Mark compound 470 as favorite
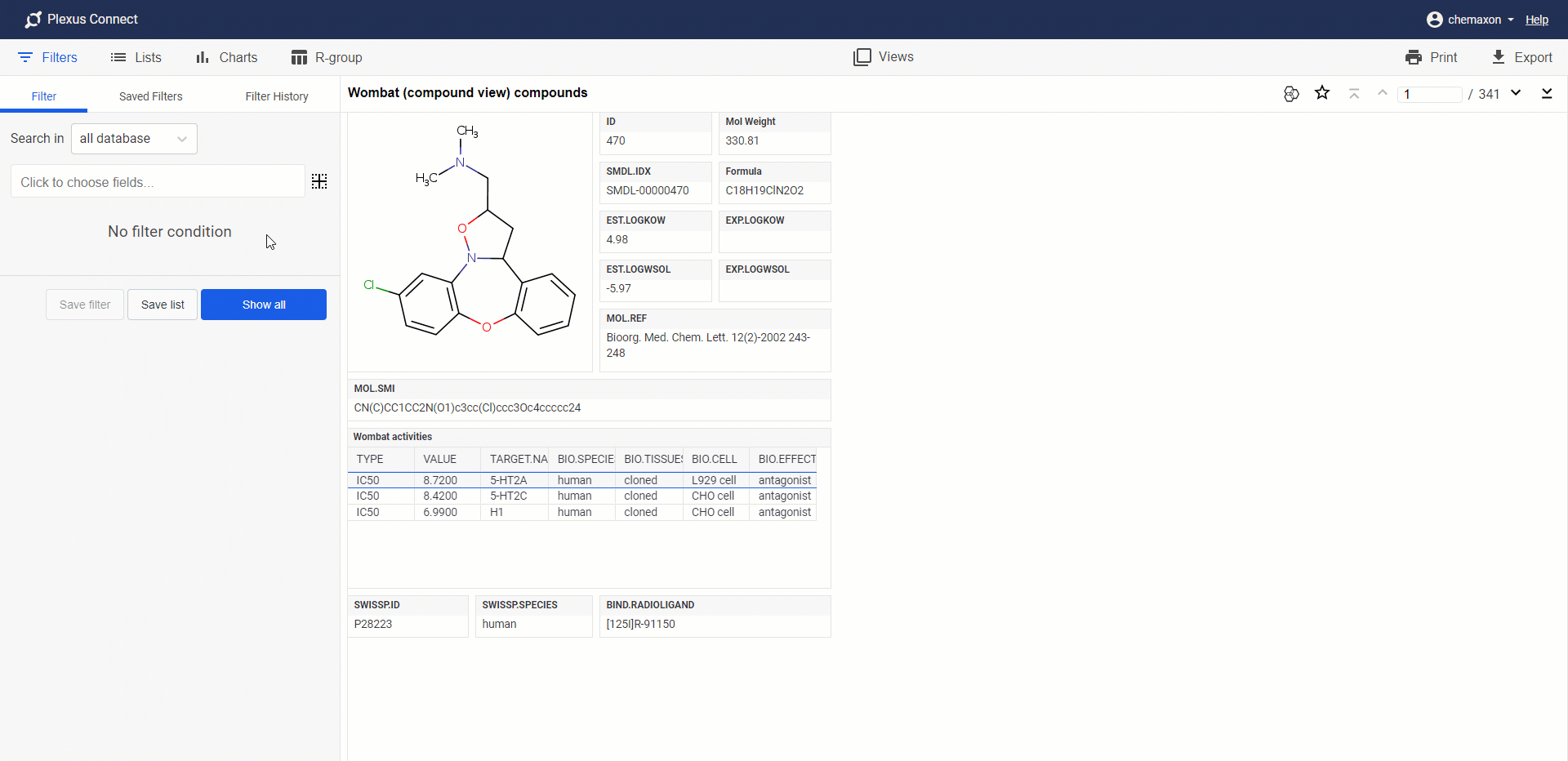Image resolution: width=1568 pixels, height=761 pixels. click(1322, 93)
